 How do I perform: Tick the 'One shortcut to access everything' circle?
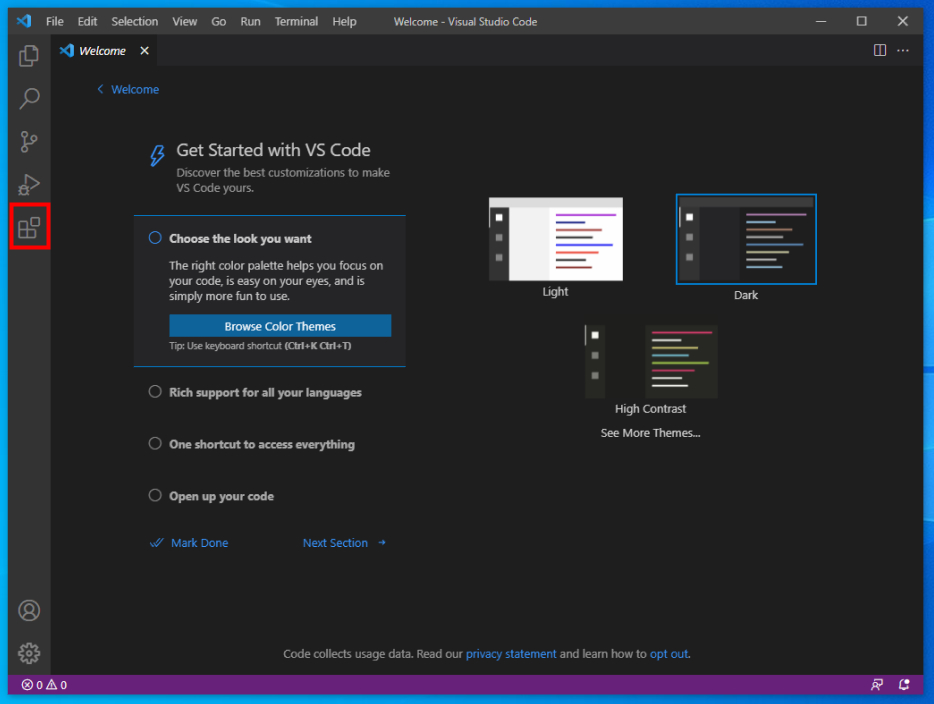tap(155, 443)
